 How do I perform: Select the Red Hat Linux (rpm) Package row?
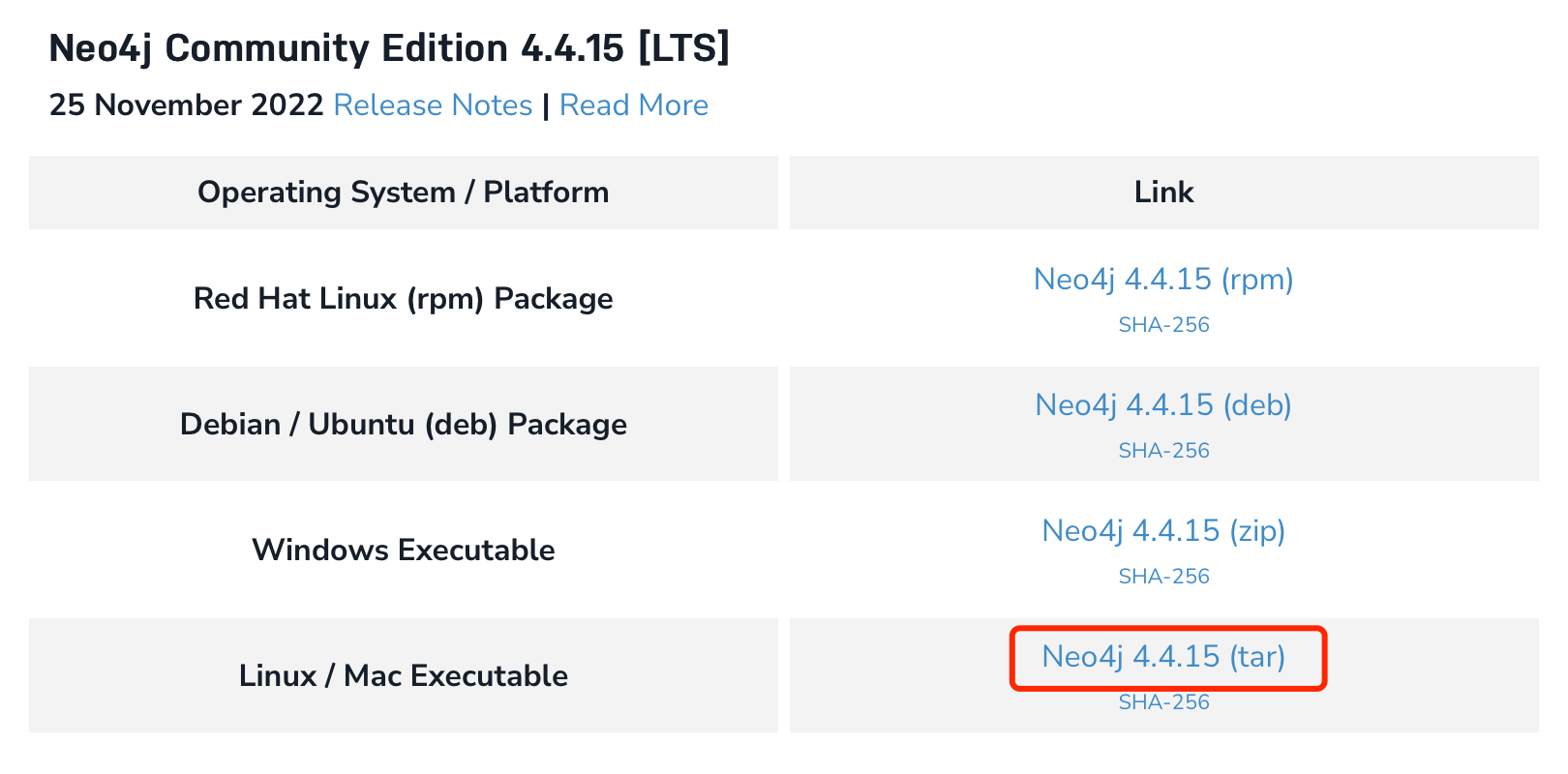pos(403,300)
